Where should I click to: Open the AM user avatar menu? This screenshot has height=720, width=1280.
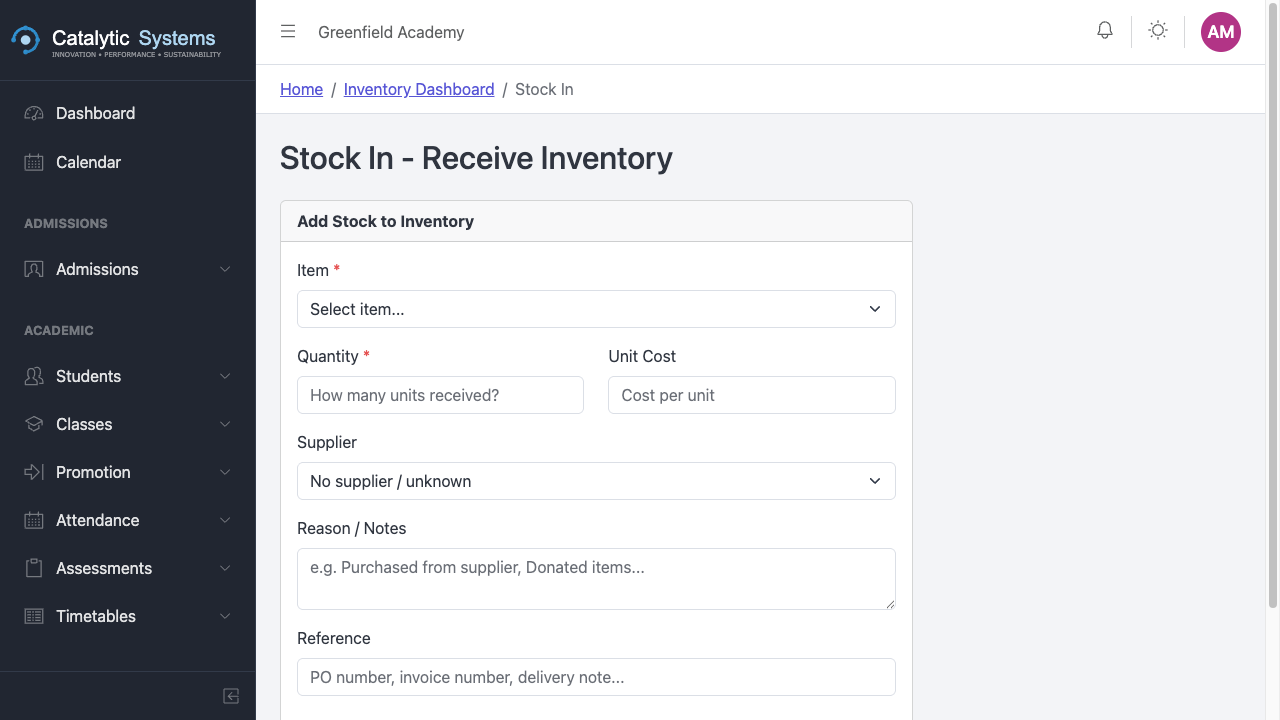pyautogui.click(x=1221, y=32)
